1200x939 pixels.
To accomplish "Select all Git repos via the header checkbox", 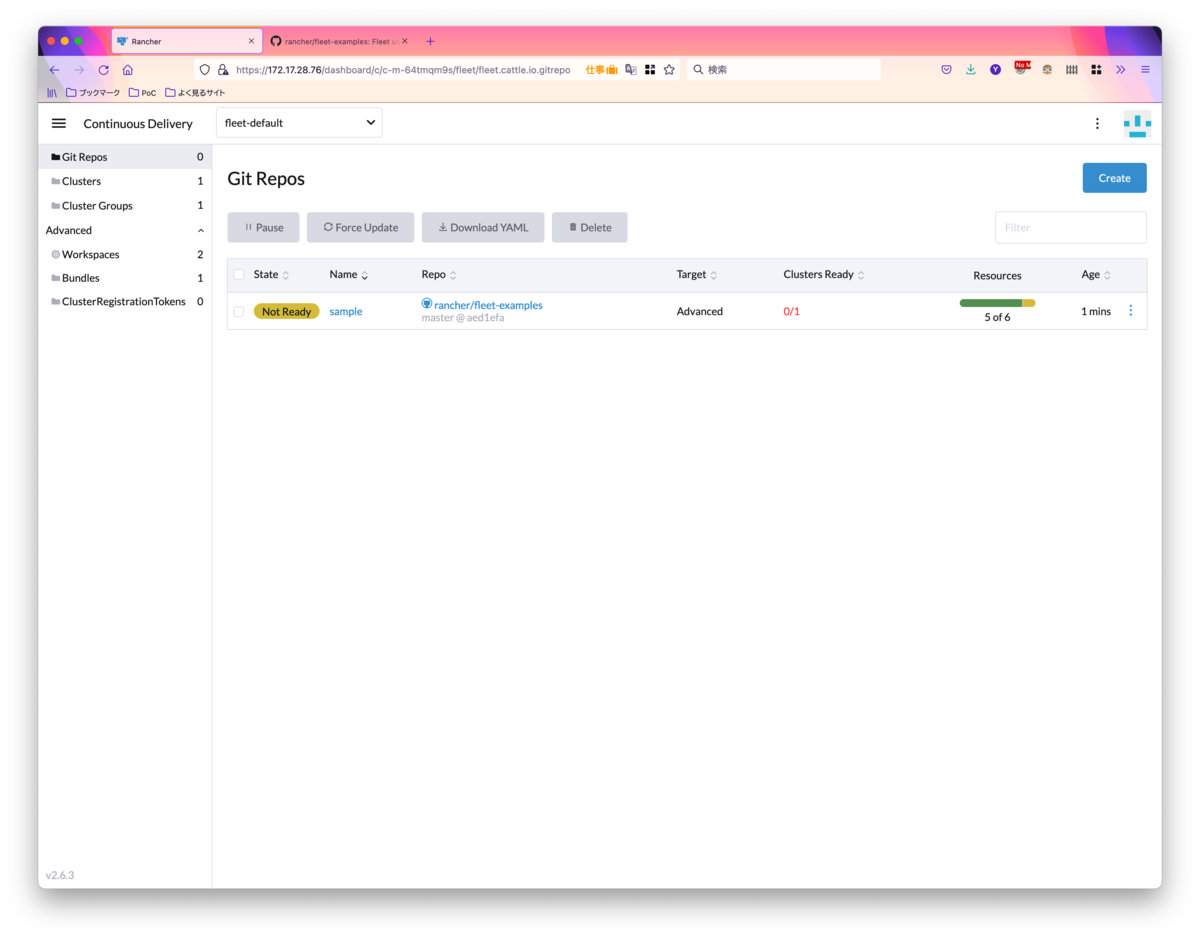I will (x=238, y=274).
